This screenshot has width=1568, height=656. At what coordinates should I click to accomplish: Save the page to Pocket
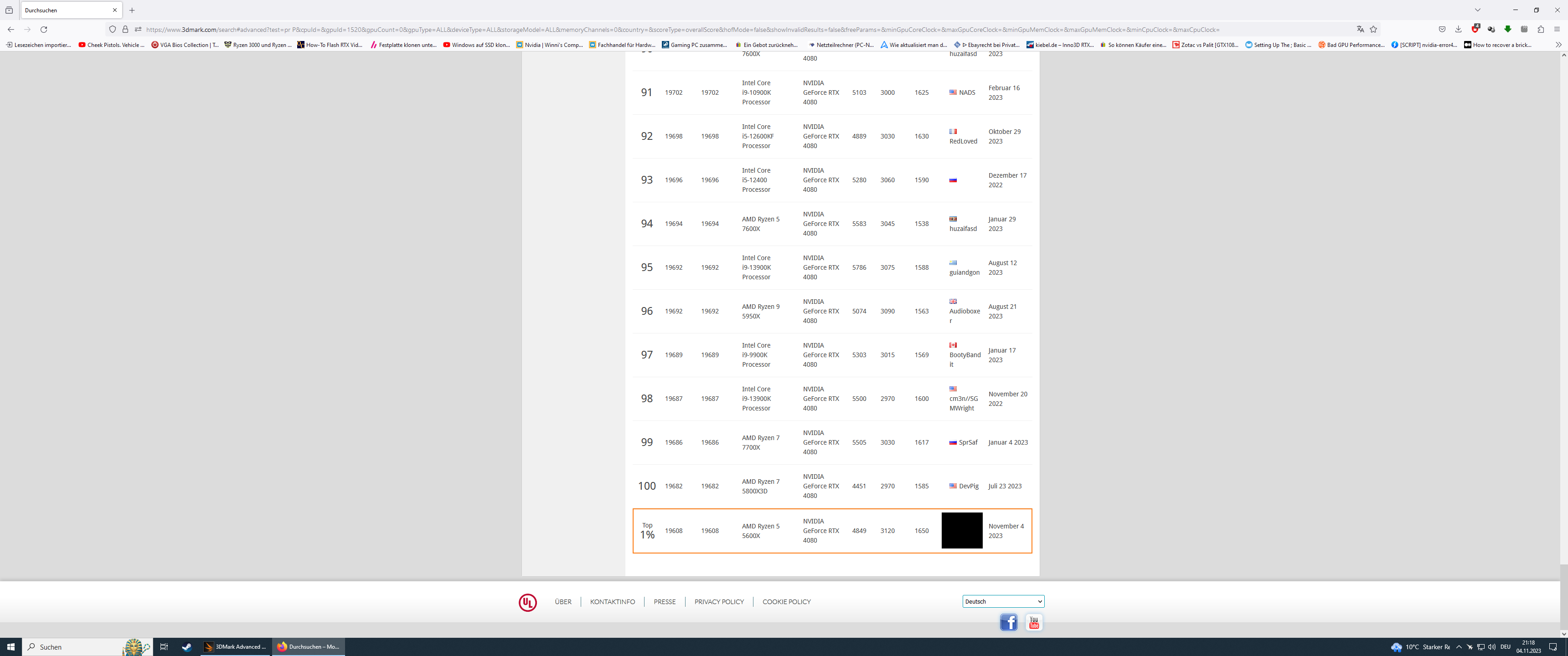click(x=1442, y=29)
